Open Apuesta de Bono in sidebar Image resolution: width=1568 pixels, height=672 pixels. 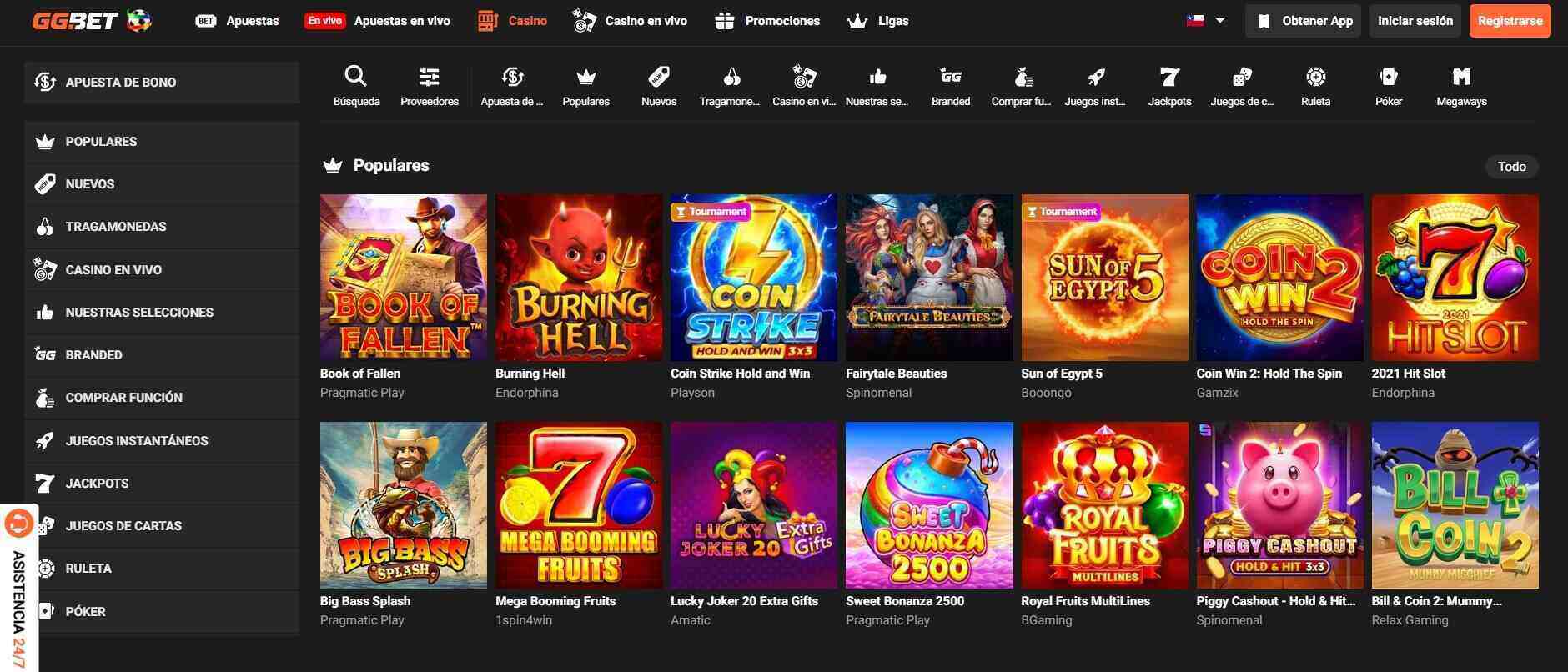click(x=162, y=82)
